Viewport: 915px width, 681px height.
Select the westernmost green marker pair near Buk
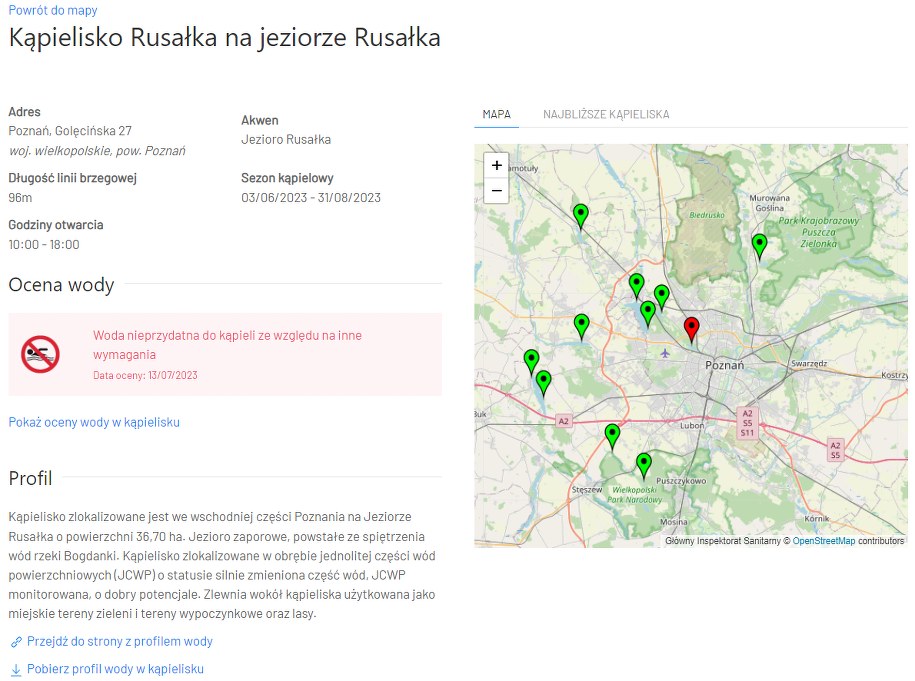(x=531, y=358)
